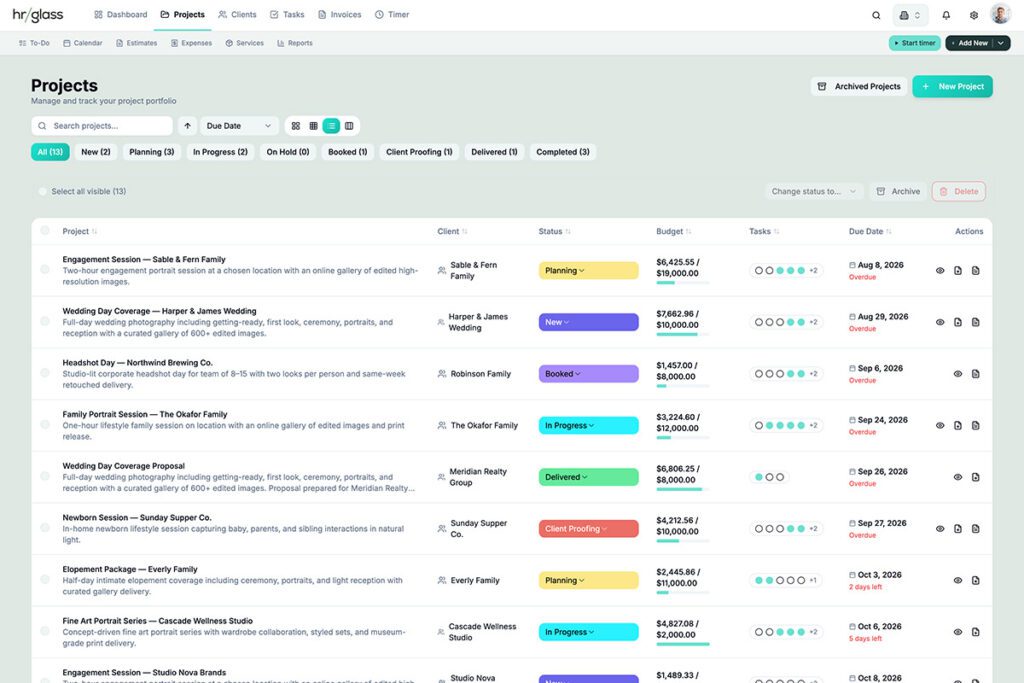Image resolution: width=1024 pixels, height=683 pixels.
Task: Click the document icon in the Fine Art Portrait row
Action: tap(975, 632)
